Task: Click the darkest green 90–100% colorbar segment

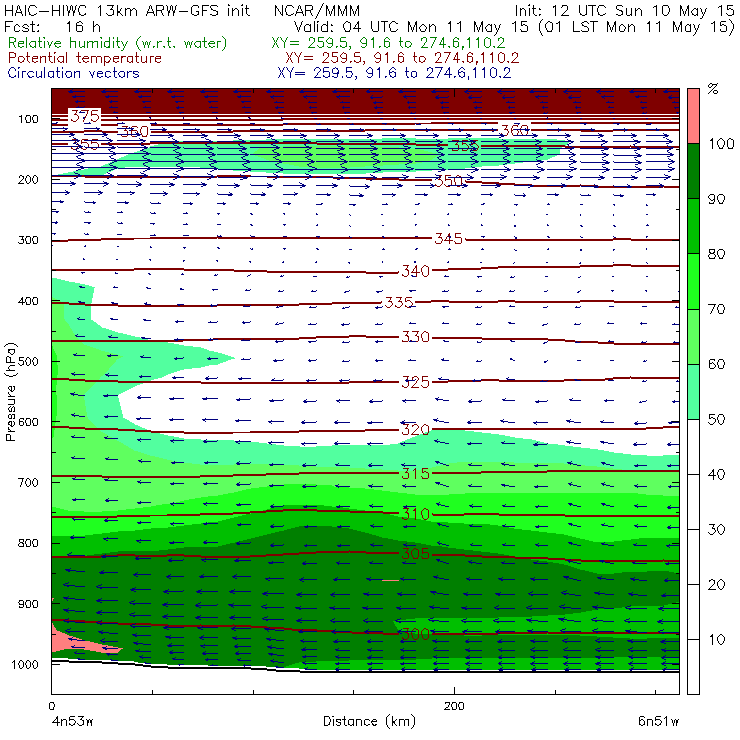Action: 693,171
